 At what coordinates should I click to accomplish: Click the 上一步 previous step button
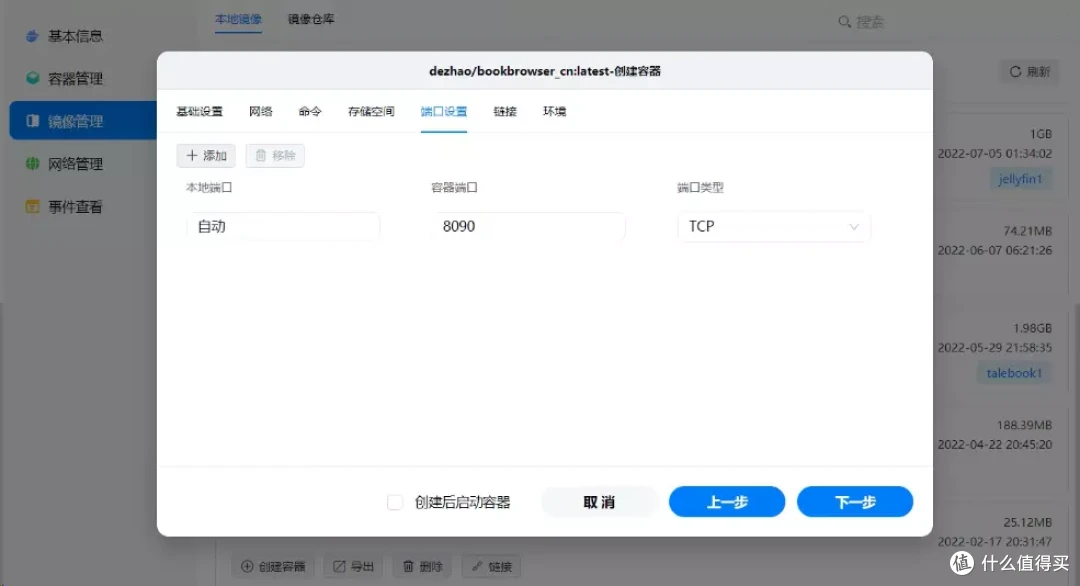tap(727, 502)
